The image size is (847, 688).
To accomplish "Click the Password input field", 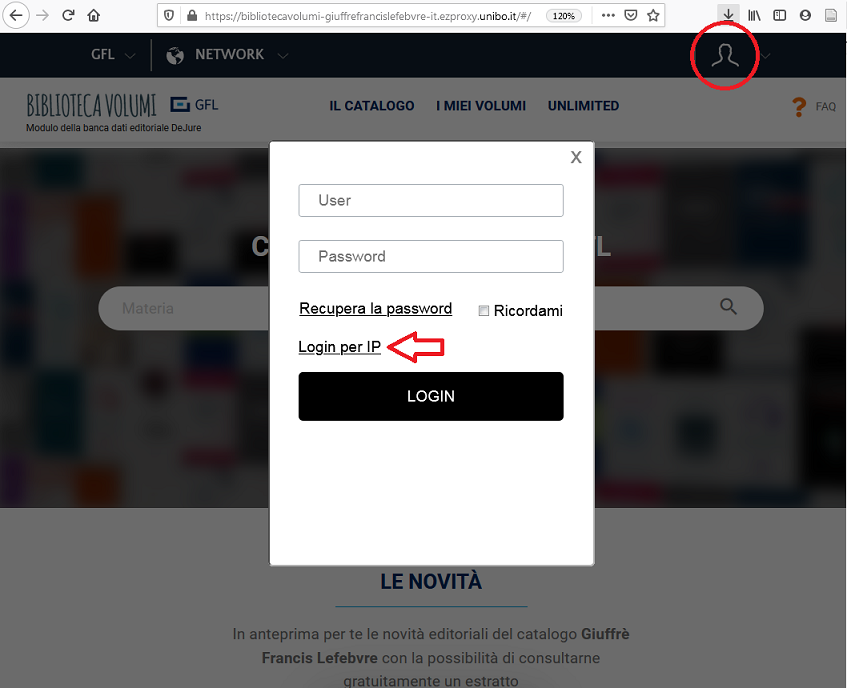I will 431,256.
